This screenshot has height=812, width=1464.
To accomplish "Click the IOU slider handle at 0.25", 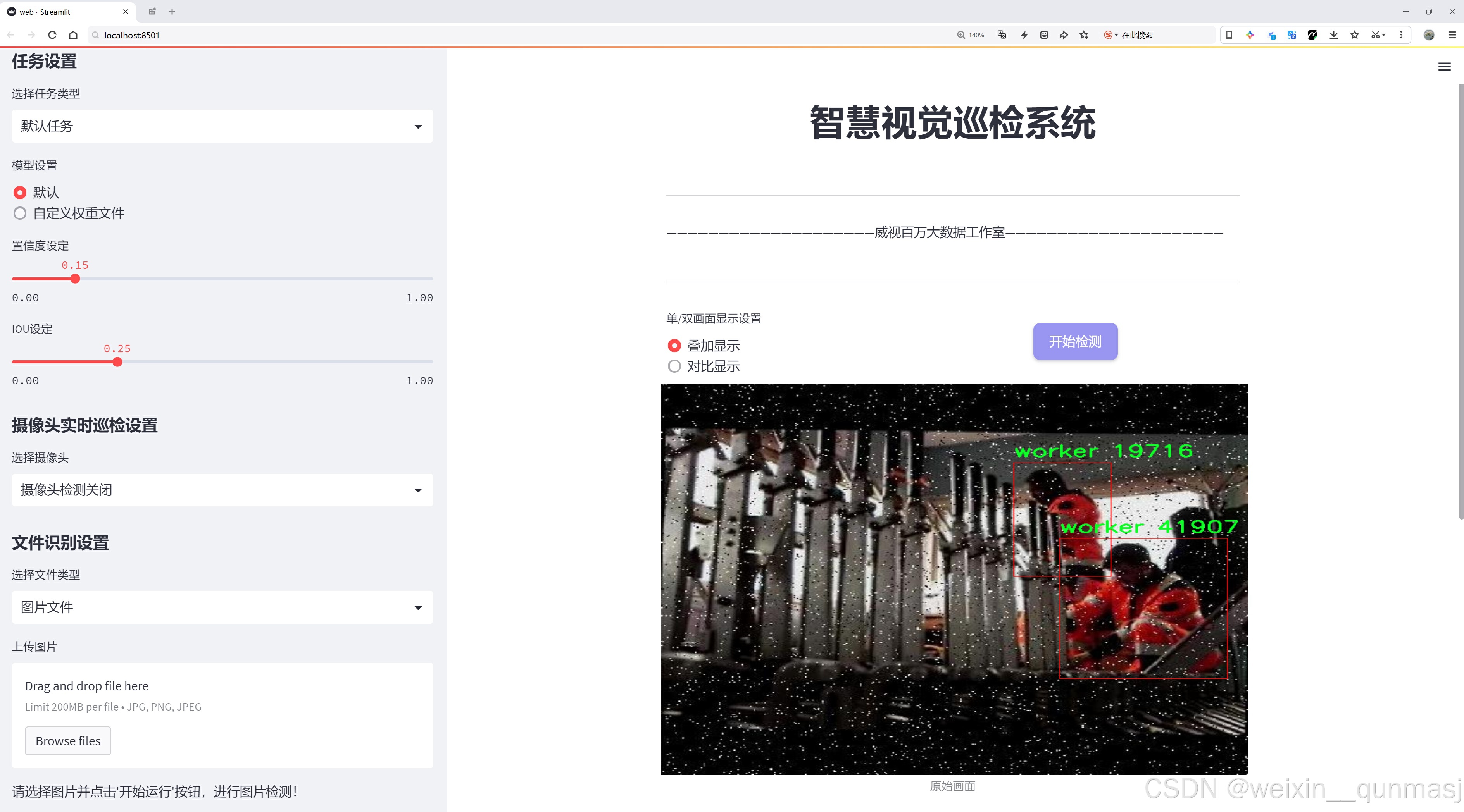I will pyautogui.click(x=118, y=362).
